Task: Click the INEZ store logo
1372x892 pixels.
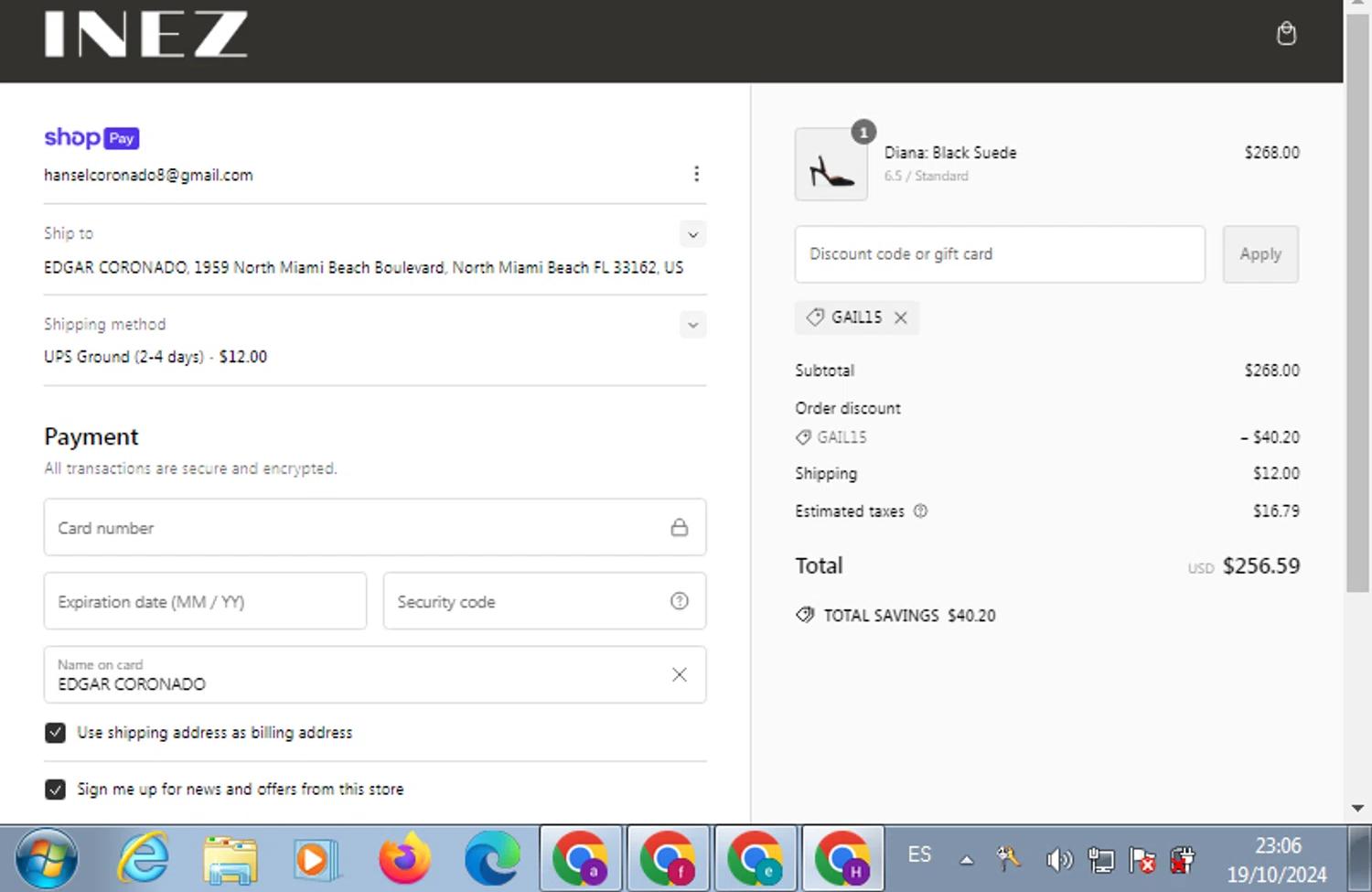Action: click(x=146, y=35)
